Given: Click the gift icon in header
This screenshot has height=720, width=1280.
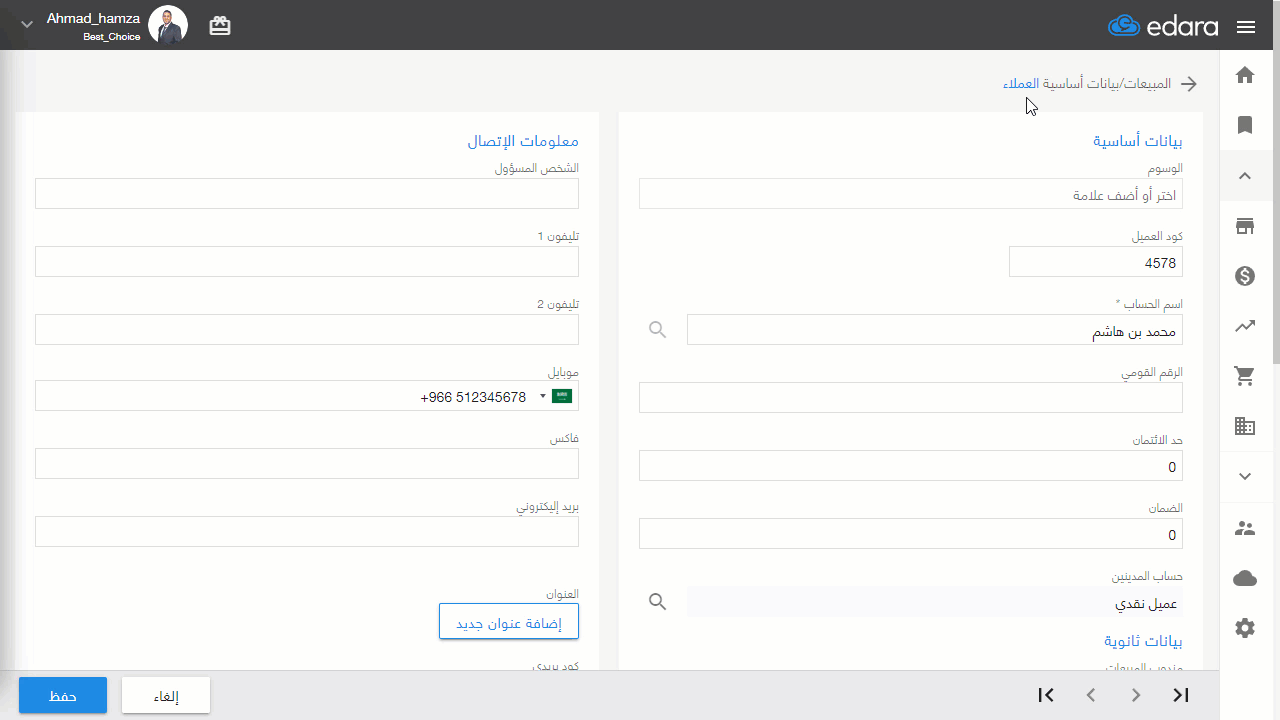Looking at the screenshot, I should (x=220, y=26).
